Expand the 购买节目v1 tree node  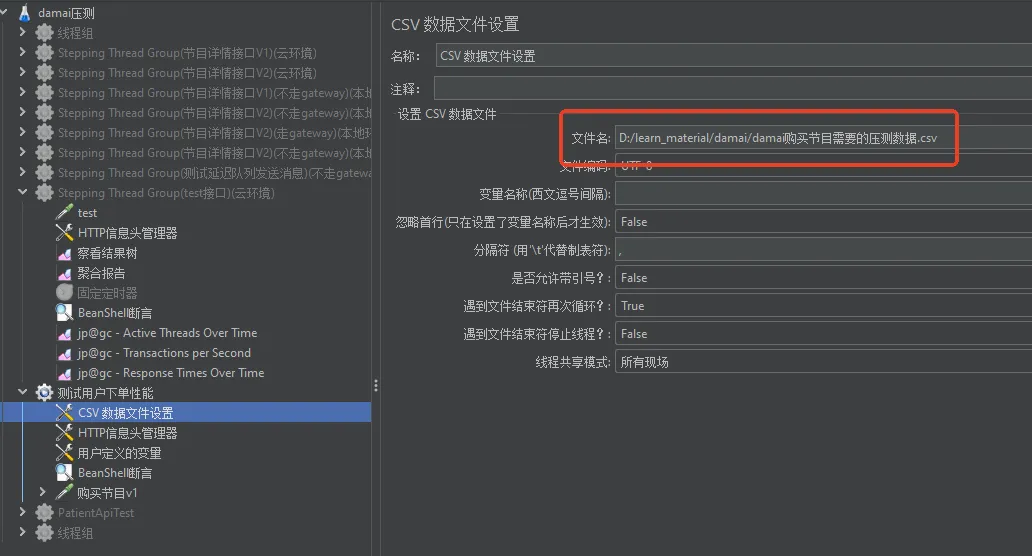pyautogui.click(x=43, y=492)
